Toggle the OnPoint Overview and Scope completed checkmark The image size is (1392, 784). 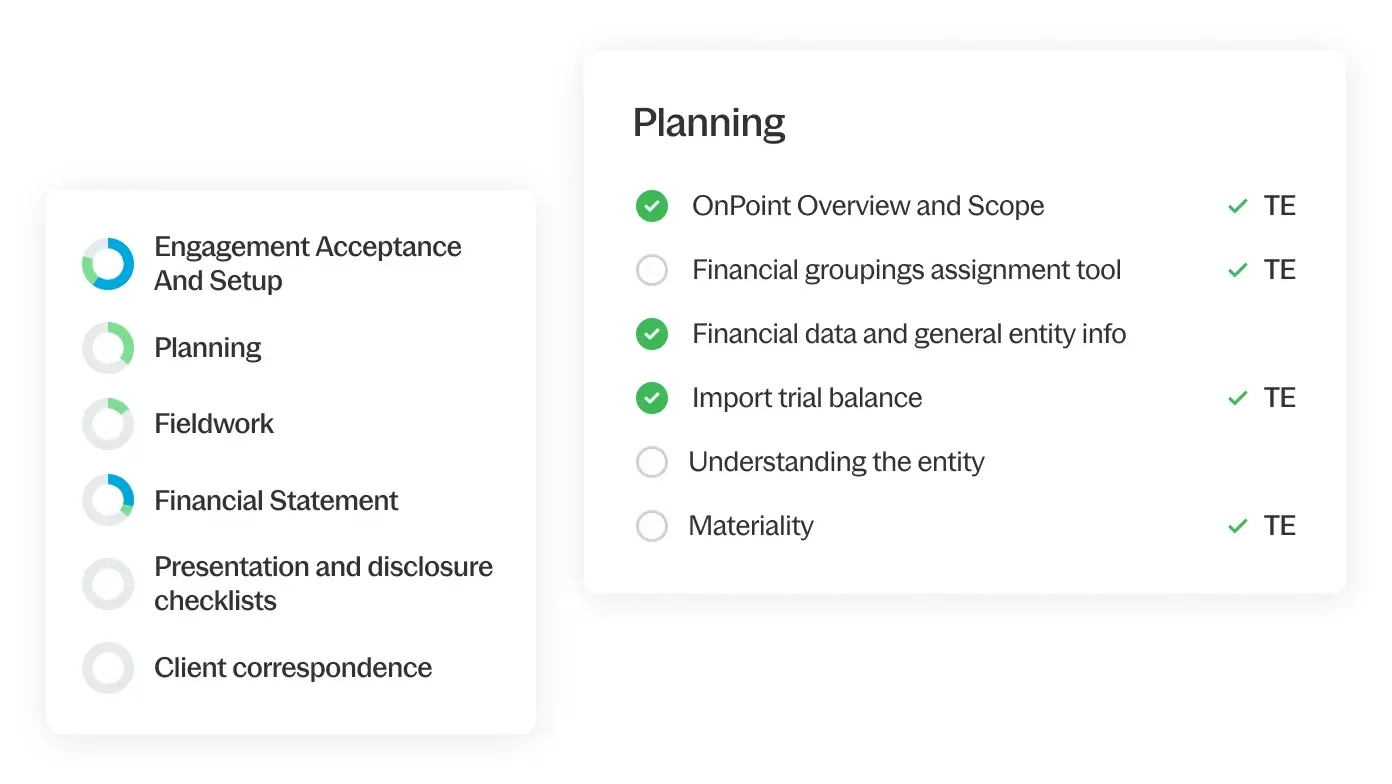[x=652, y=206]
